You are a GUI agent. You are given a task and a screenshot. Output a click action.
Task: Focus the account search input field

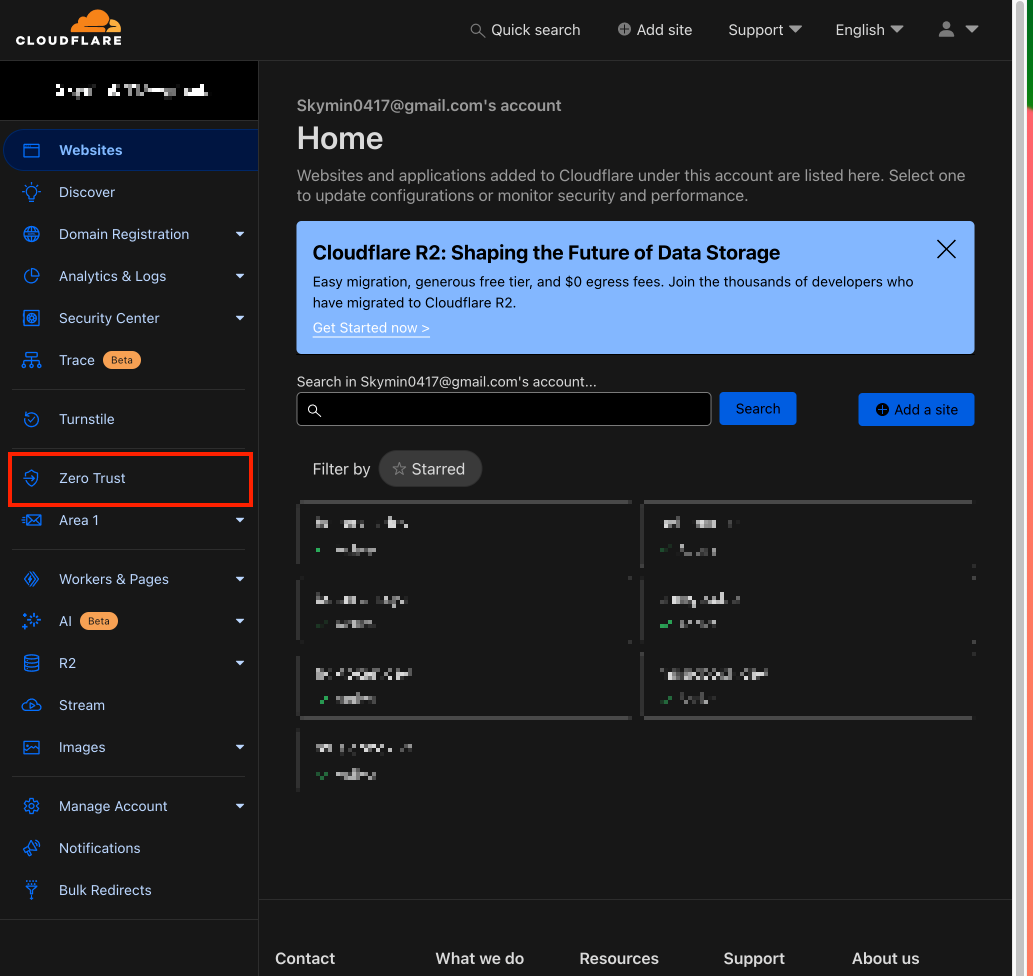[504, 409]
